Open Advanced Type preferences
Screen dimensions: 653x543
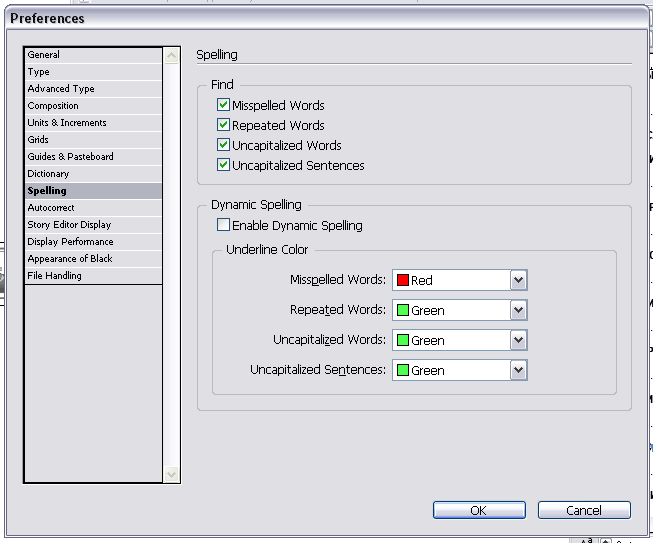tap(93, 89)
